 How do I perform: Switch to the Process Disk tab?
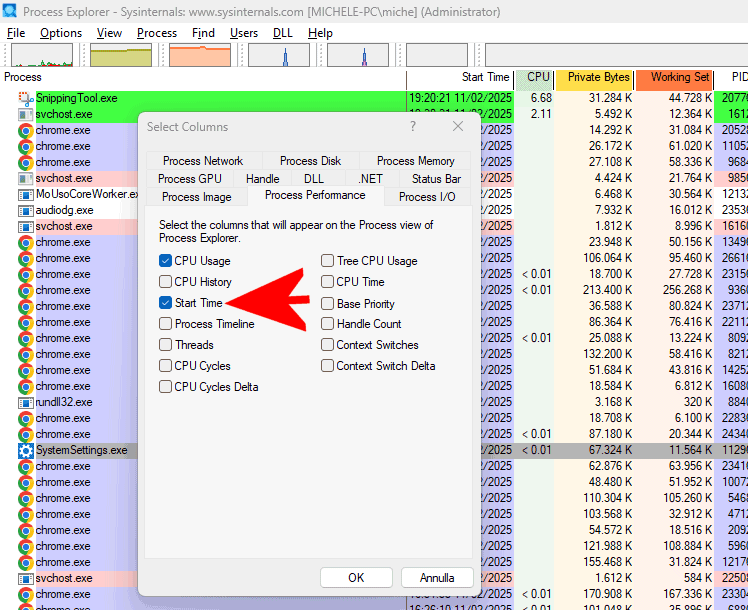[311, 161]
